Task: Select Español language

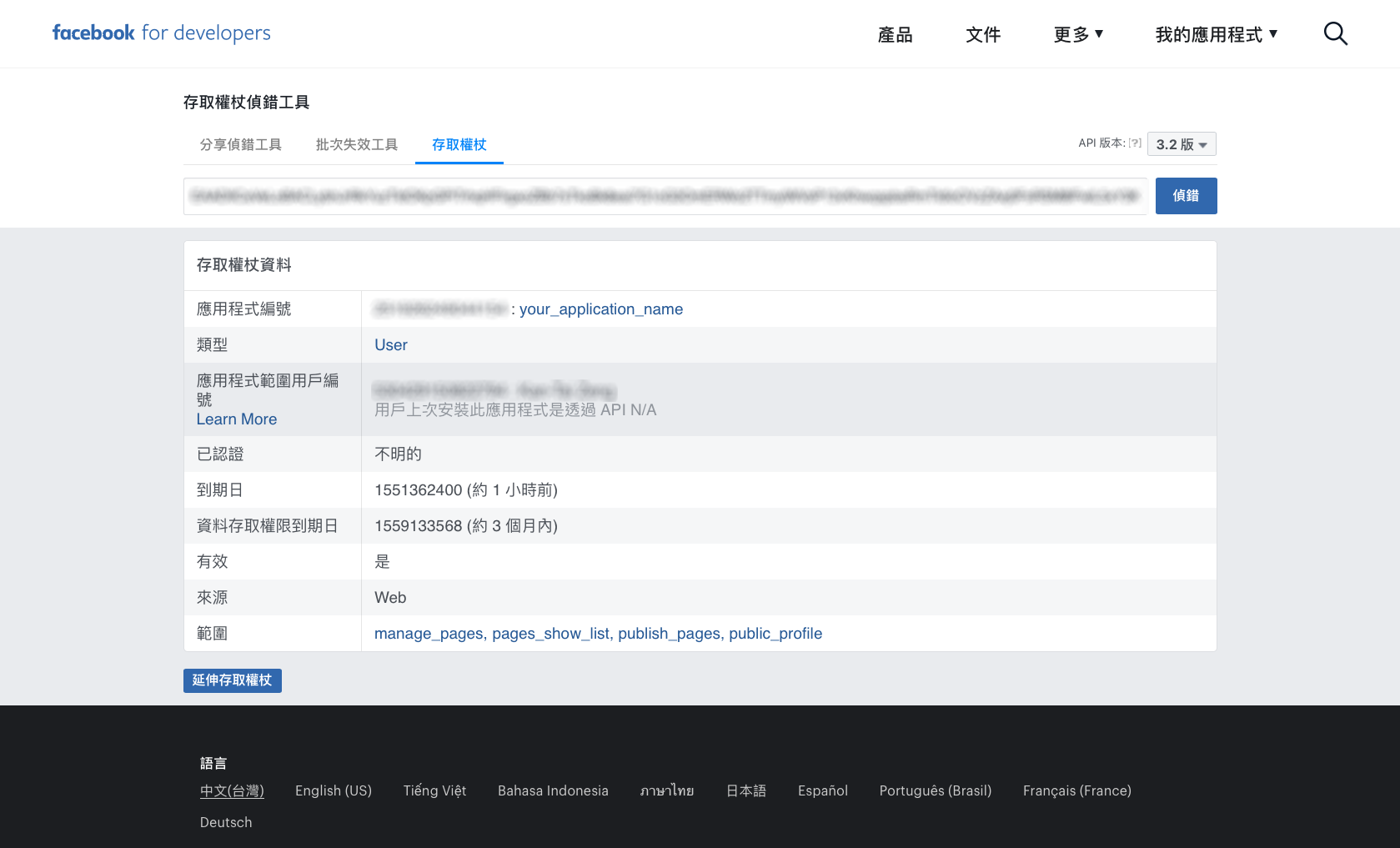Action: 823,790
